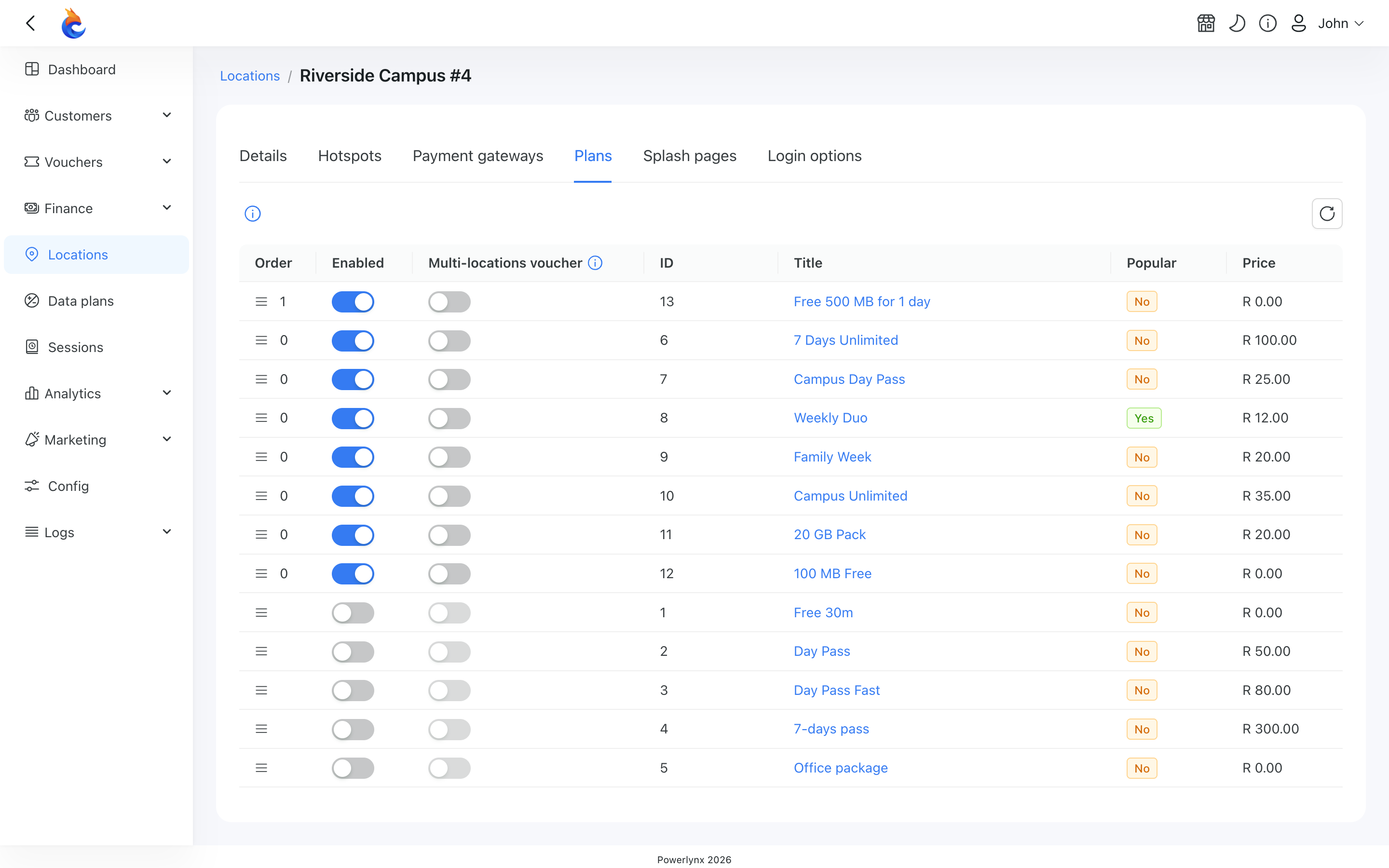Disable the Free 500 MB for 1 day plan
This screenshot has width=1389, height=868.
pos(353,301)
